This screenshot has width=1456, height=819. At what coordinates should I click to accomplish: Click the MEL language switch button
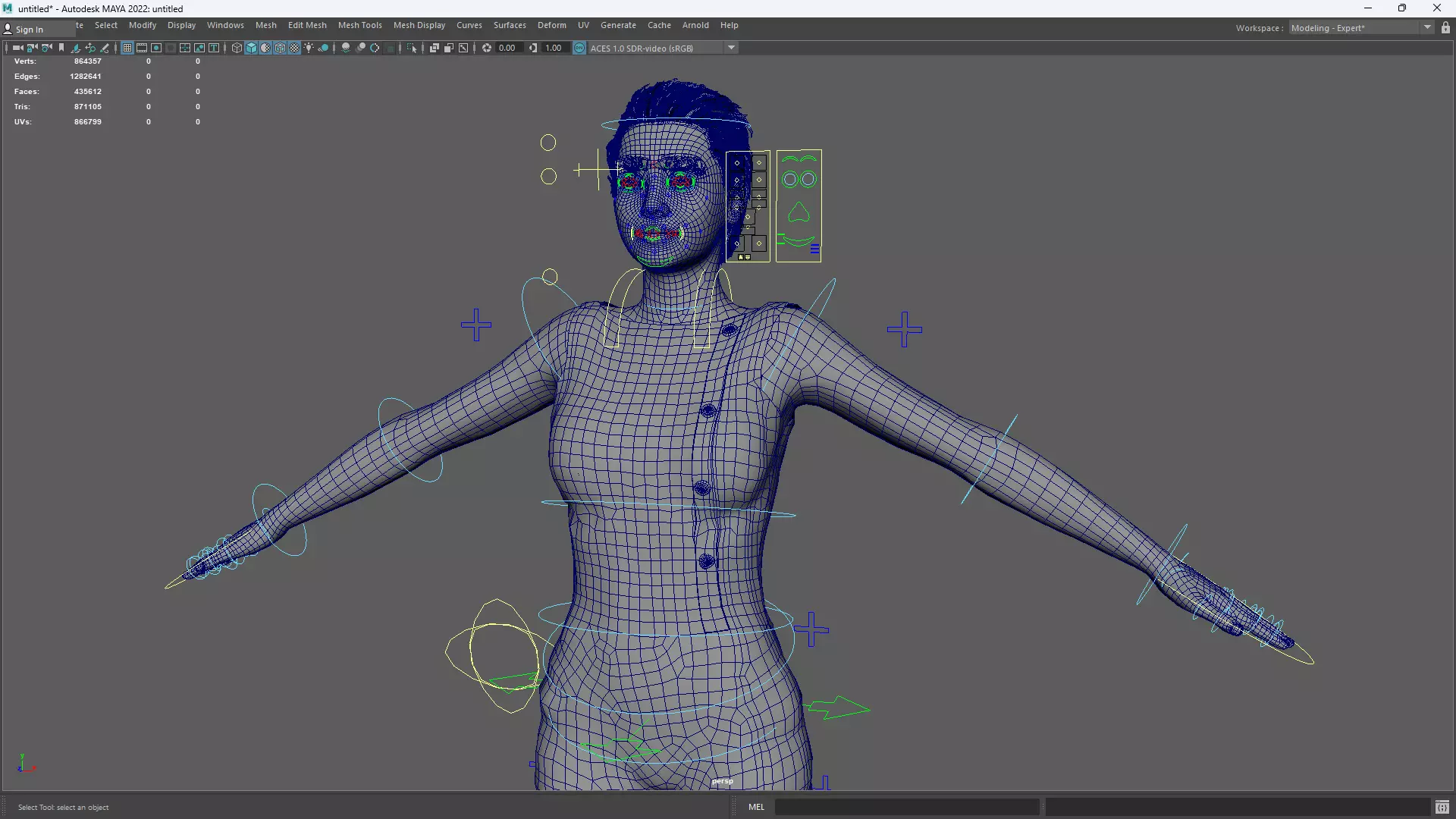[756, 807]
